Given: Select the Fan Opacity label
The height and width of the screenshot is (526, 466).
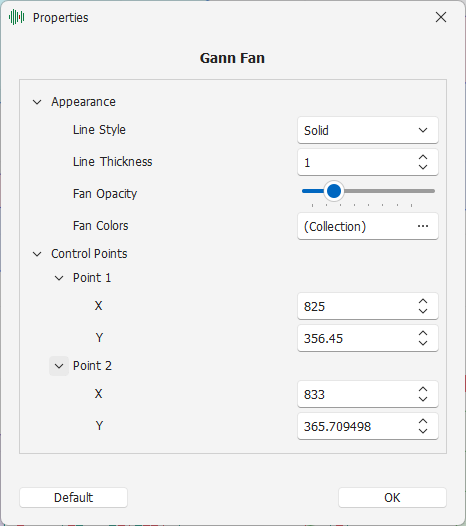Looking at the screenshot, I should [105, 194].
